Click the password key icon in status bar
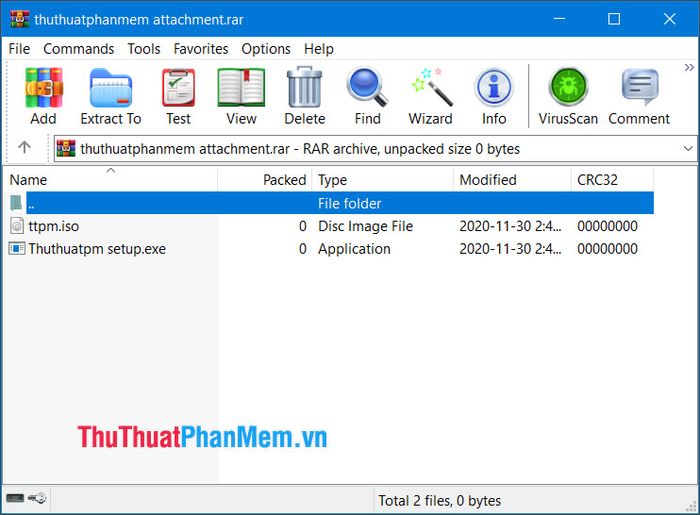The width and height of the screenshot is (700, 515). point(37,498)
